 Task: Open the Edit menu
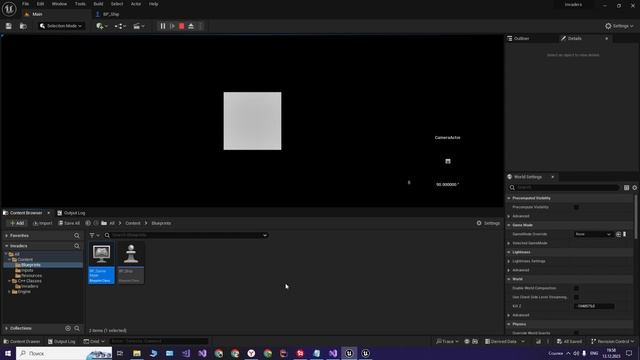(x=40, y=4)
